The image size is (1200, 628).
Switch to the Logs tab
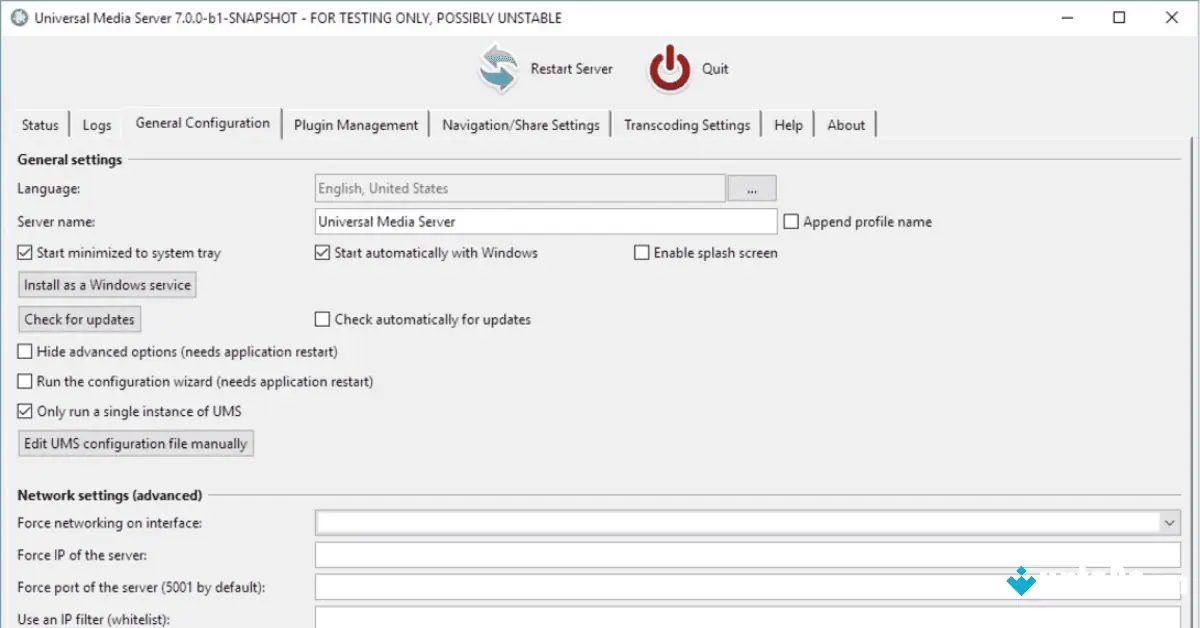[96, 124]
